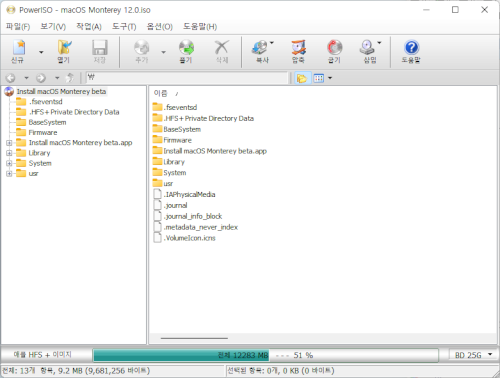Select the .VolumeIcon.icns file
500x378 pixels.
(185, 238)
